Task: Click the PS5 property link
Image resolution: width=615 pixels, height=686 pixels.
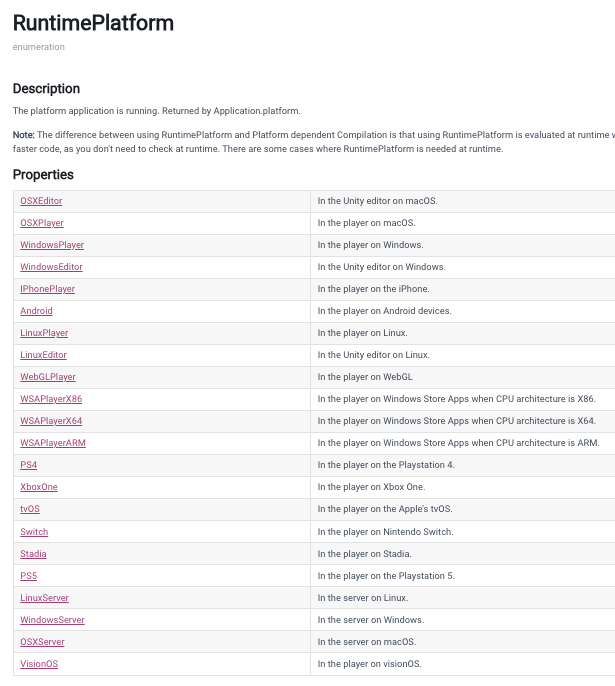Action: [28, 576]
